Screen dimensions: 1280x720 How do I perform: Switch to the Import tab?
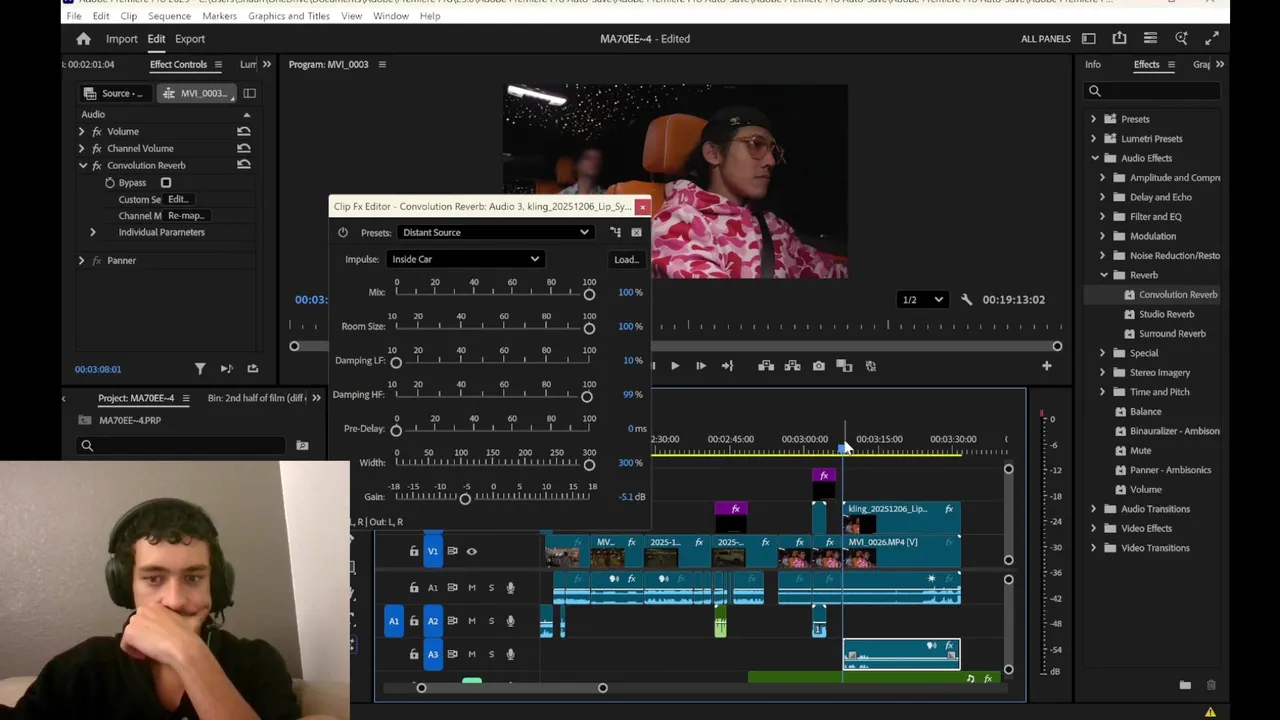click(122, 39)
